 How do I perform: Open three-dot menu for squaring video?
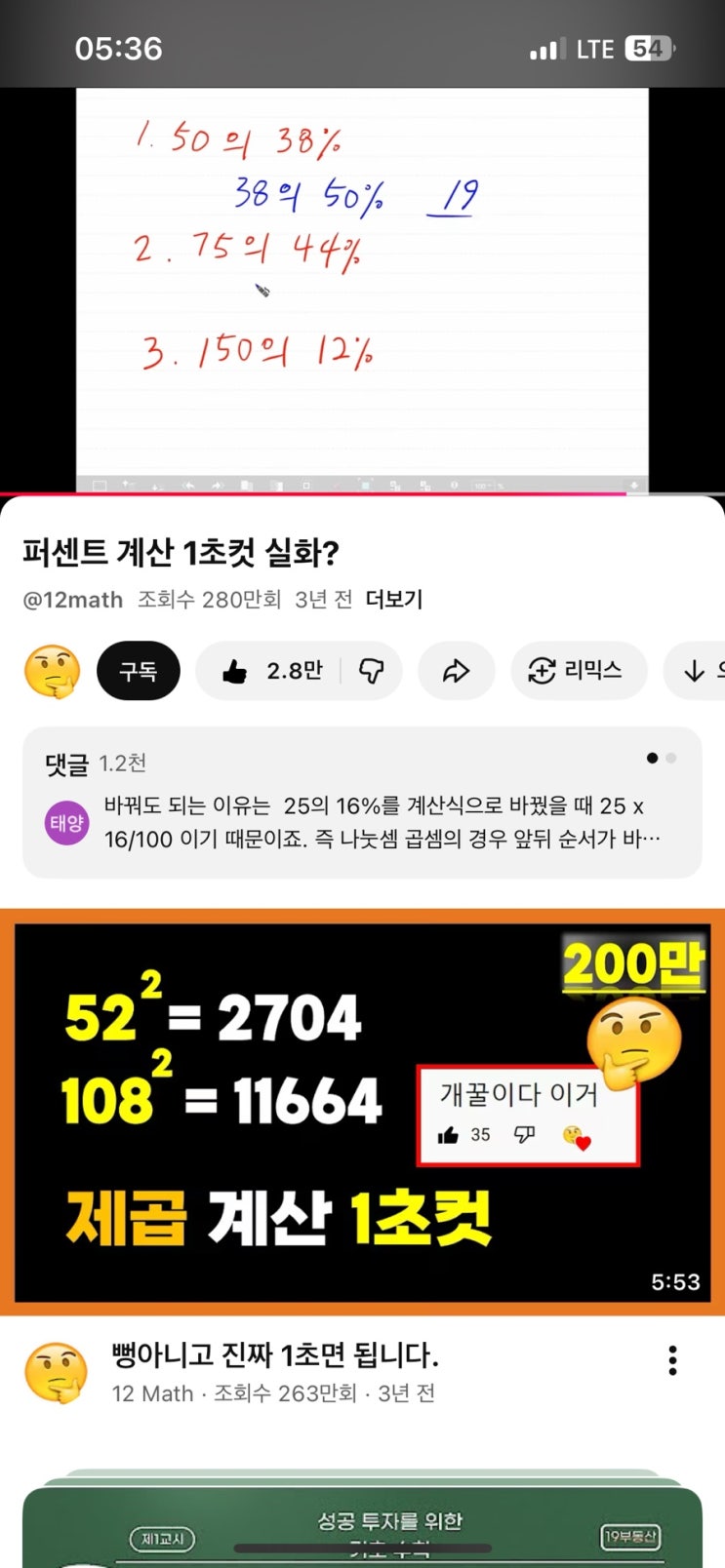point(672,1360)
